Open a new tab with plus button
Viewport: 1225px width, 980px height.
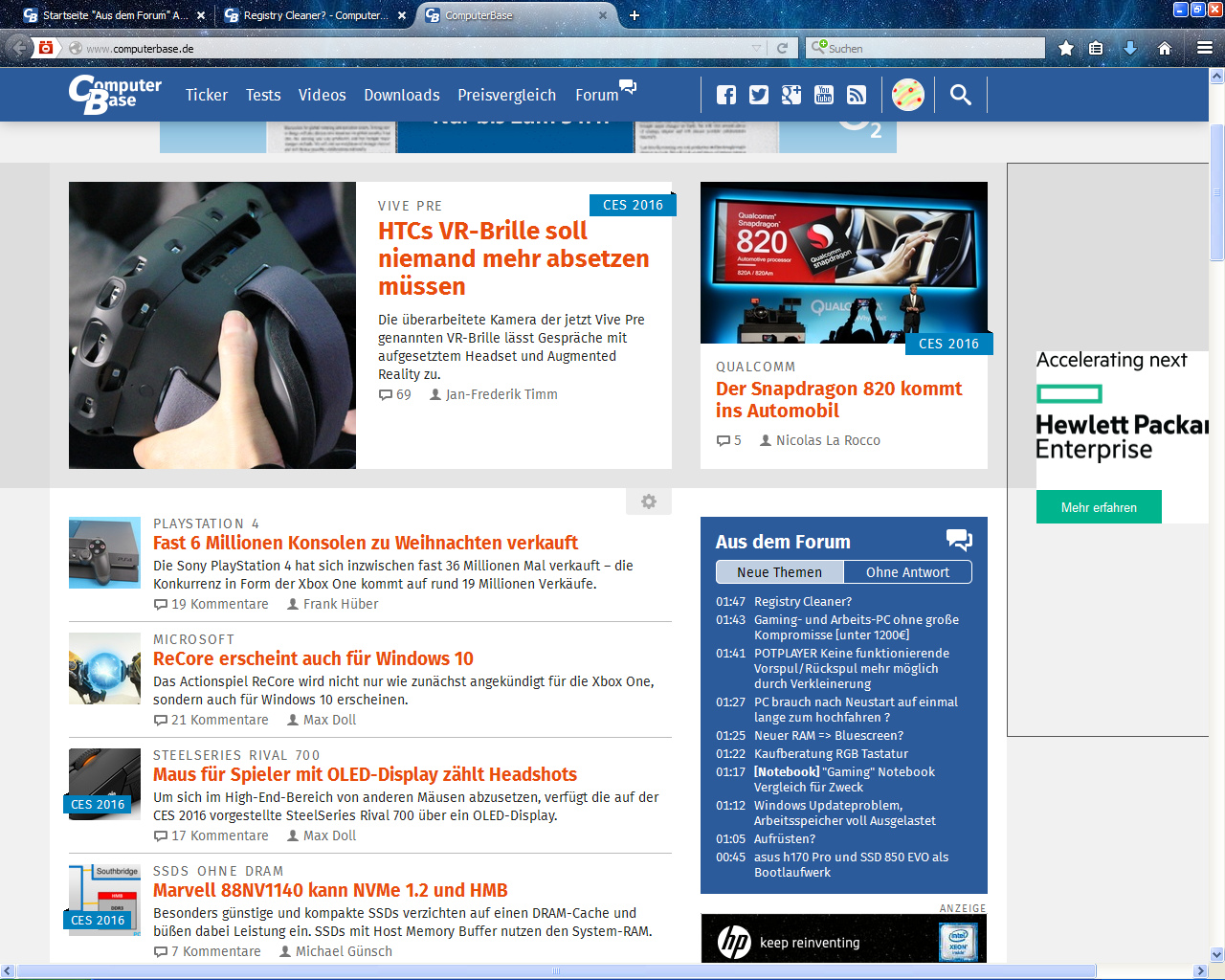click(x=634, y=15)
